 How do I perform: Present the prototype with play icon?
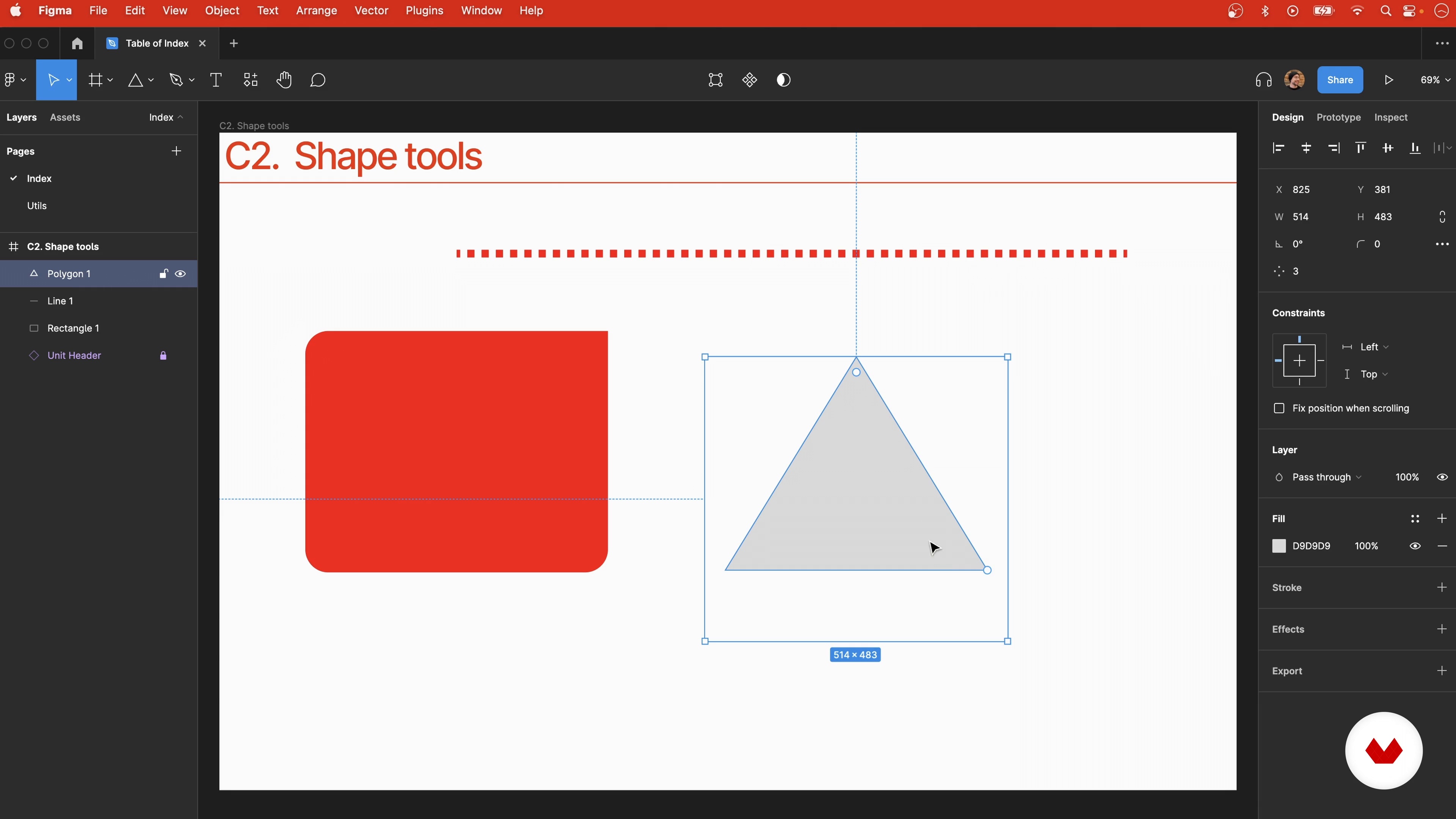click(x=1389, y=80)
